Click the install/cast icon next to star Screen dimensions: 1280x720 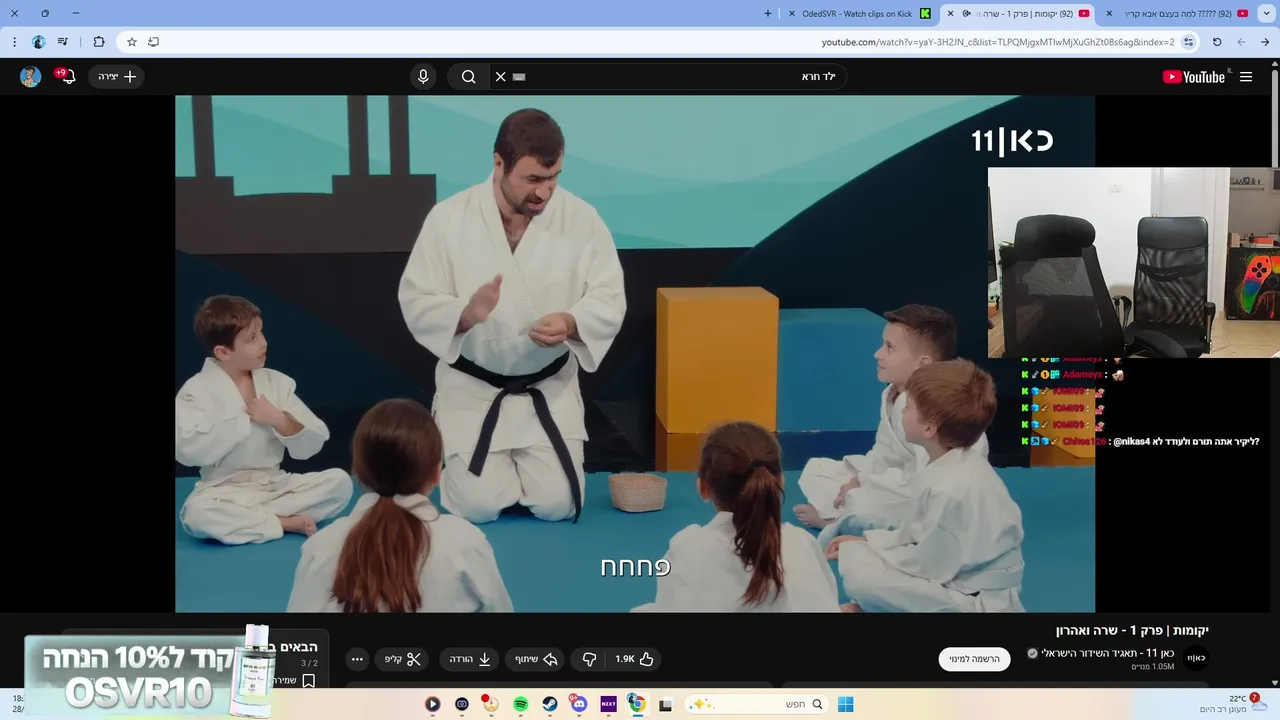click(153, 42)
